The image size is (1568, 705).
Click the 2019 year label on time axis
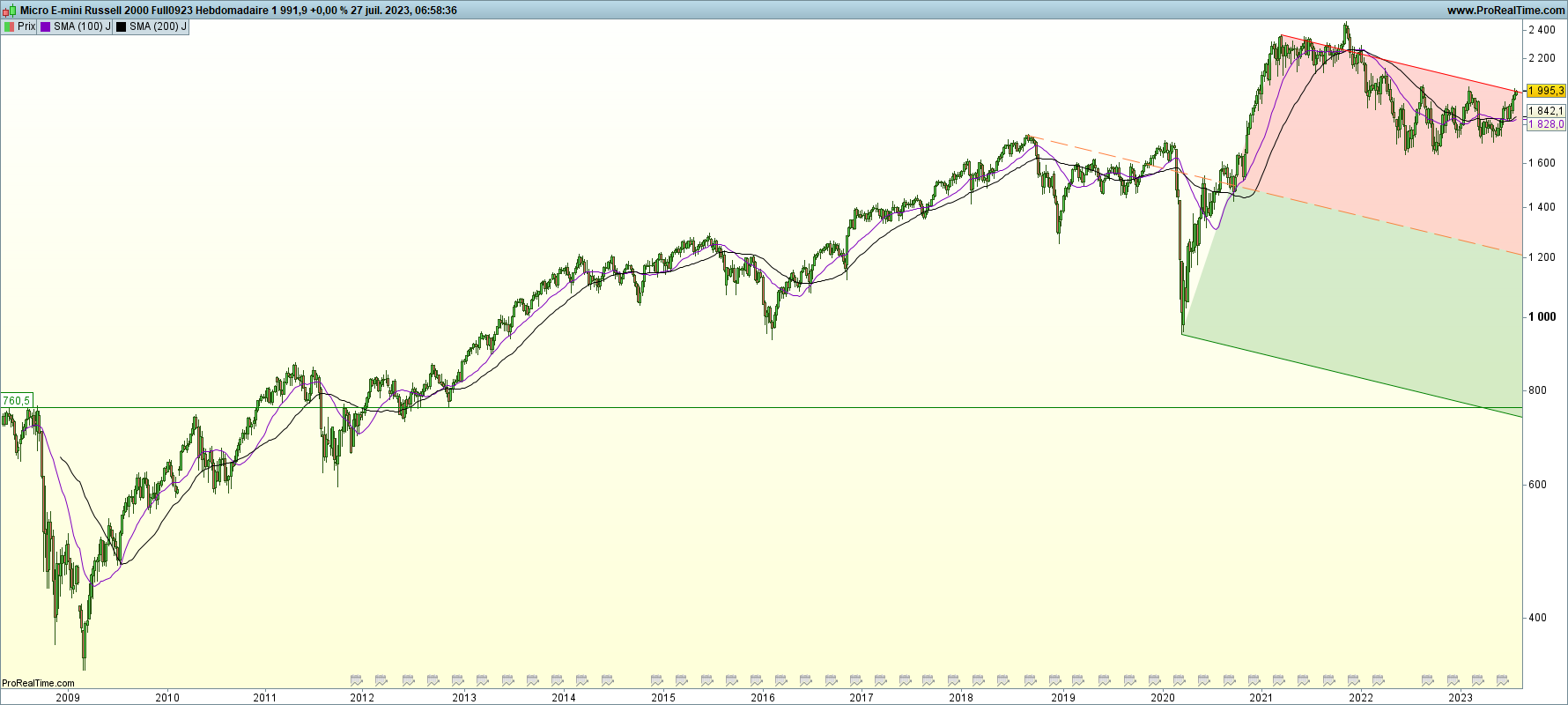point(1063,698)
